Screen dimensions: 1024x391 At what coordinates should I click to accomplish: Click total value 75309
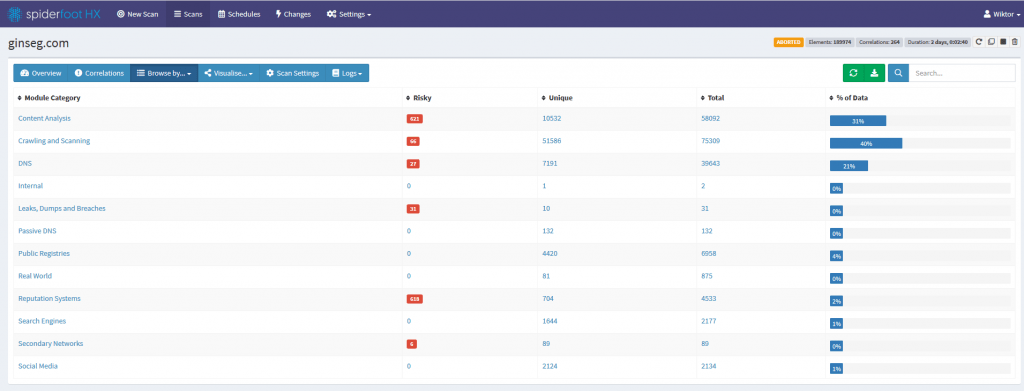[x=711, y=140]
